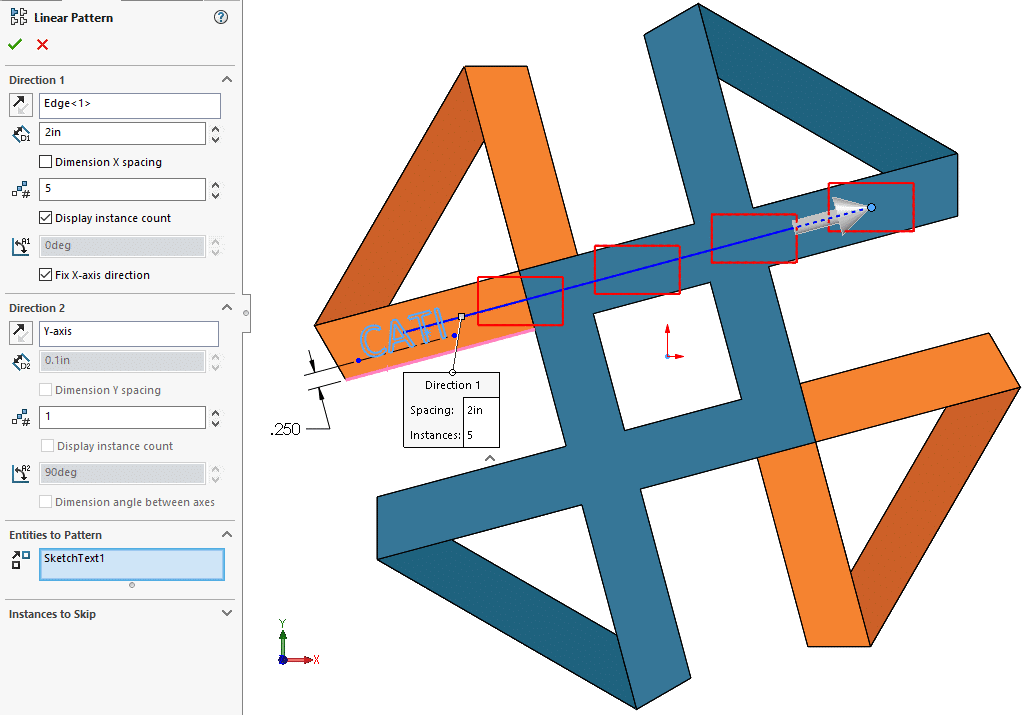Viewport: 1032px width, 715px height.
Task: Collapse the Direction 1 section
Action: click(227, 79)
